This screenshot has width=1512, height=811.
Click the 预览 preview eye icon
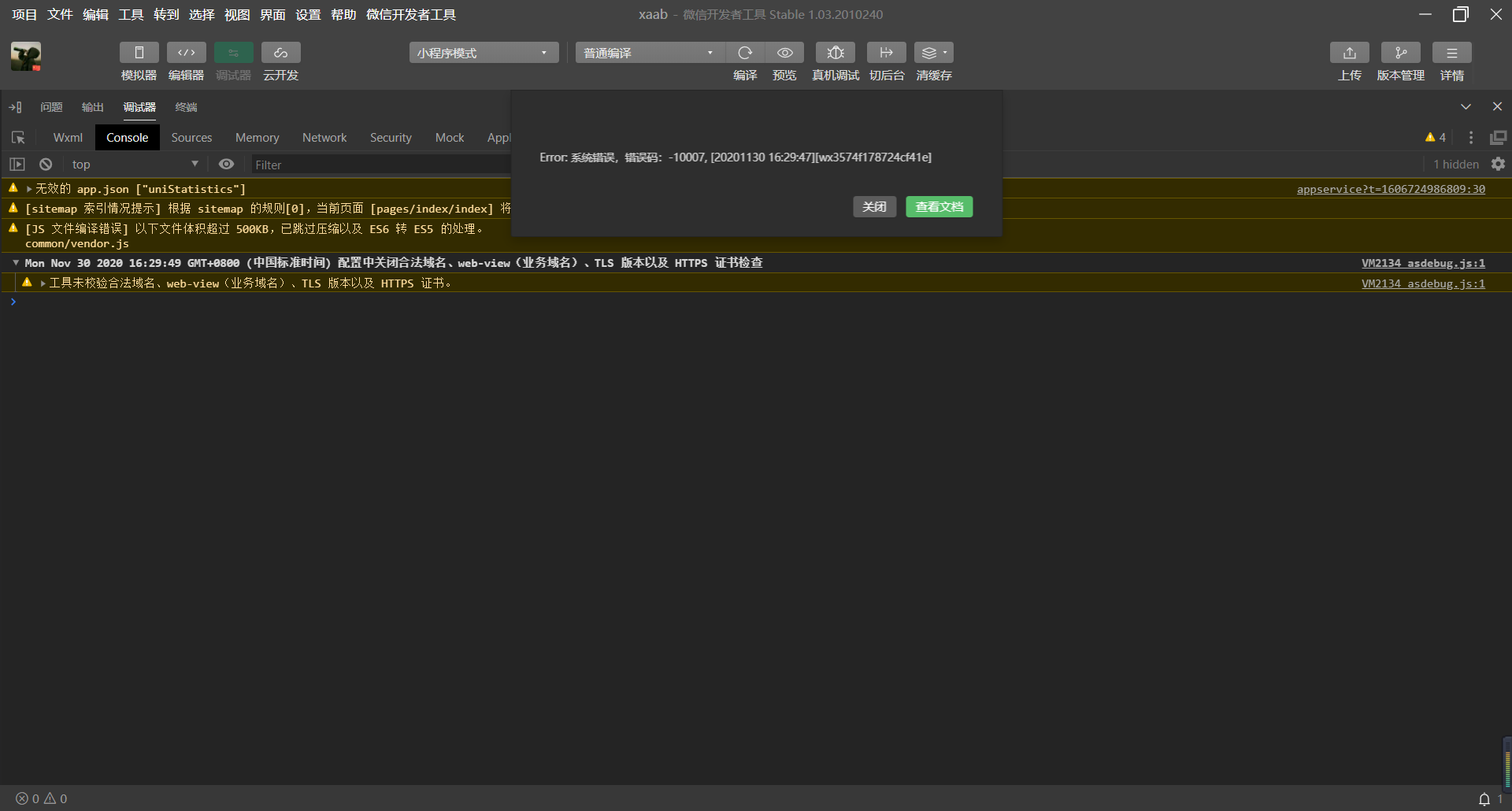point(784,53)
